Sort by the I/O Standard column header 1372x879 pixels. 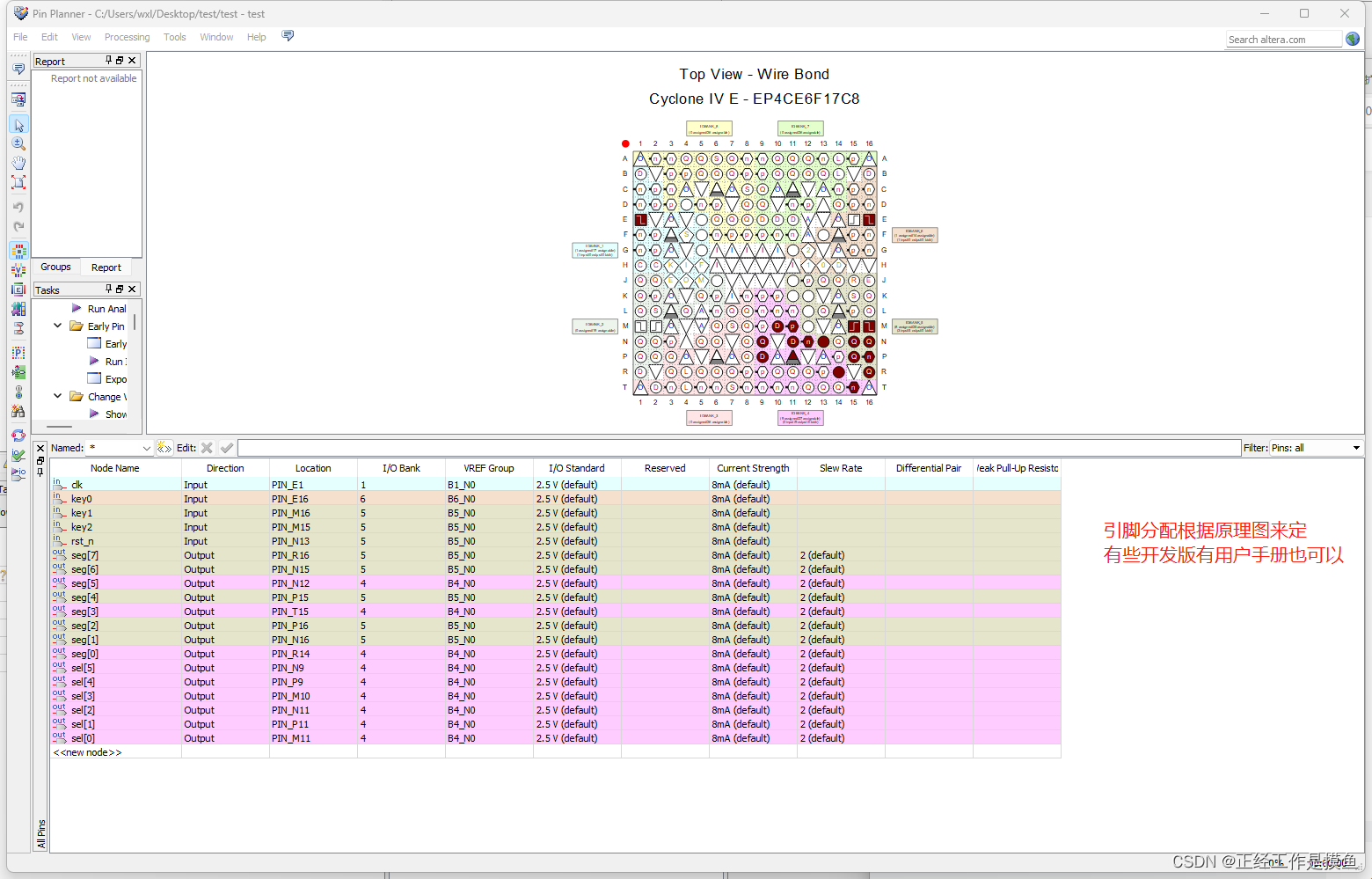click(577, 468)
